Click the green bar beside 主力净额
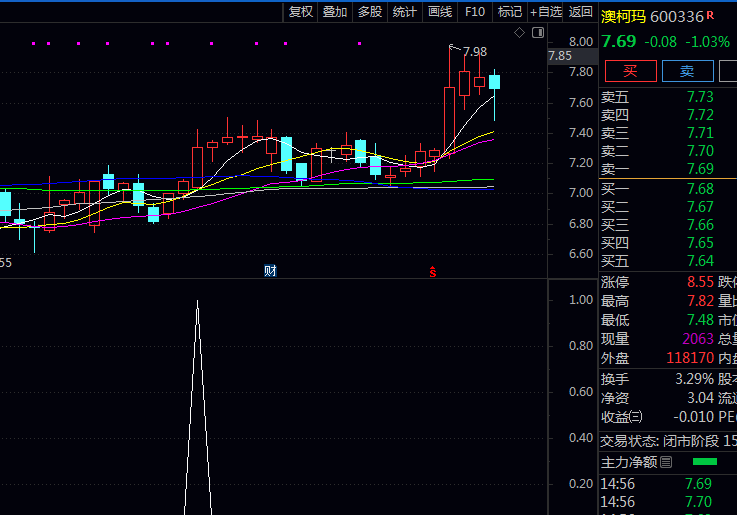 pos(705,461)
